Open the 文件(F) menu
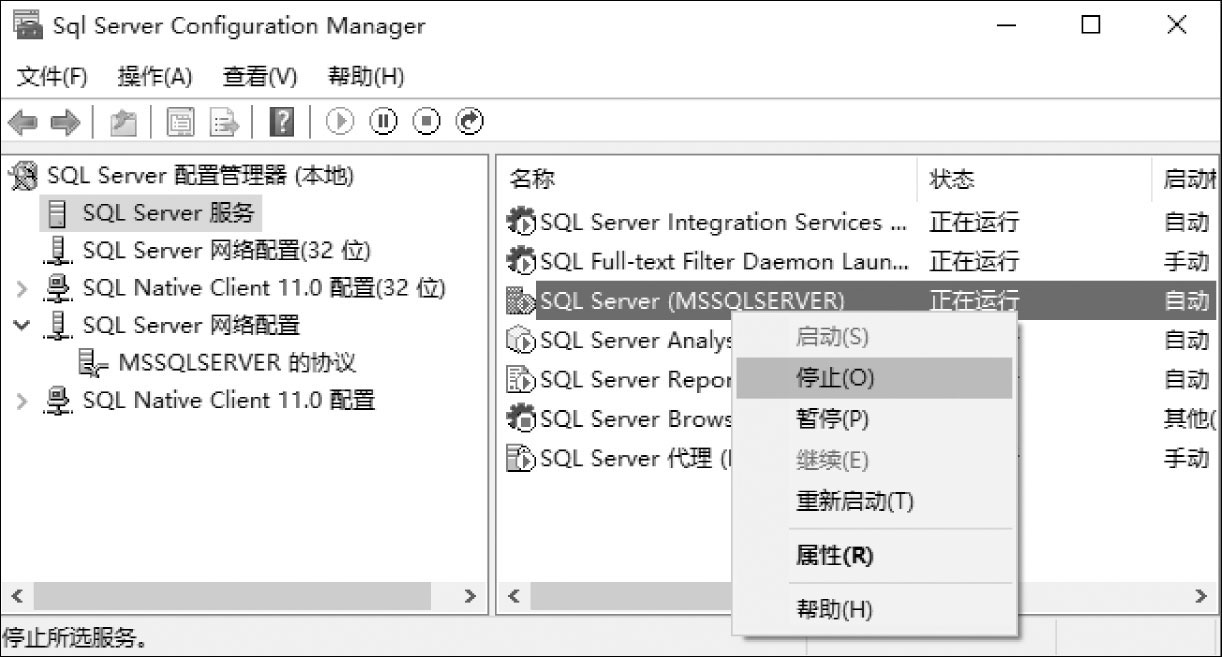 click(53, 76)
